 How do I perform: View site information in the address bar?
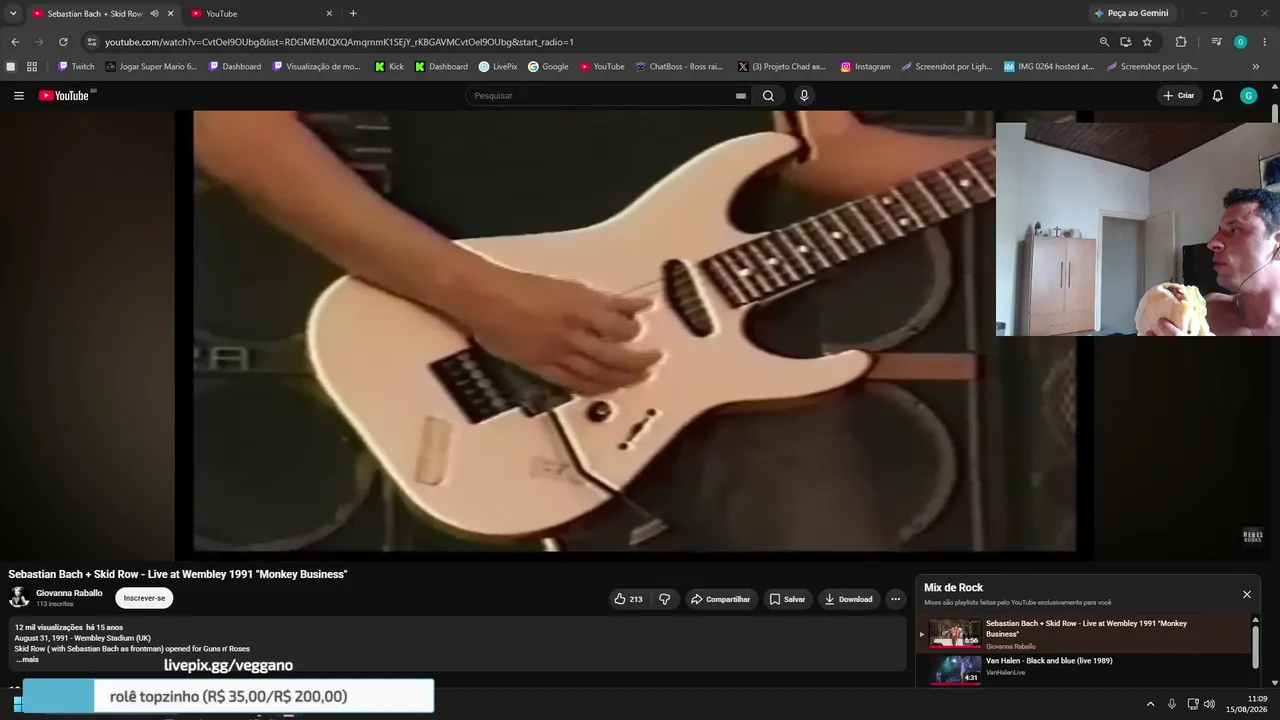pos(92,42)
